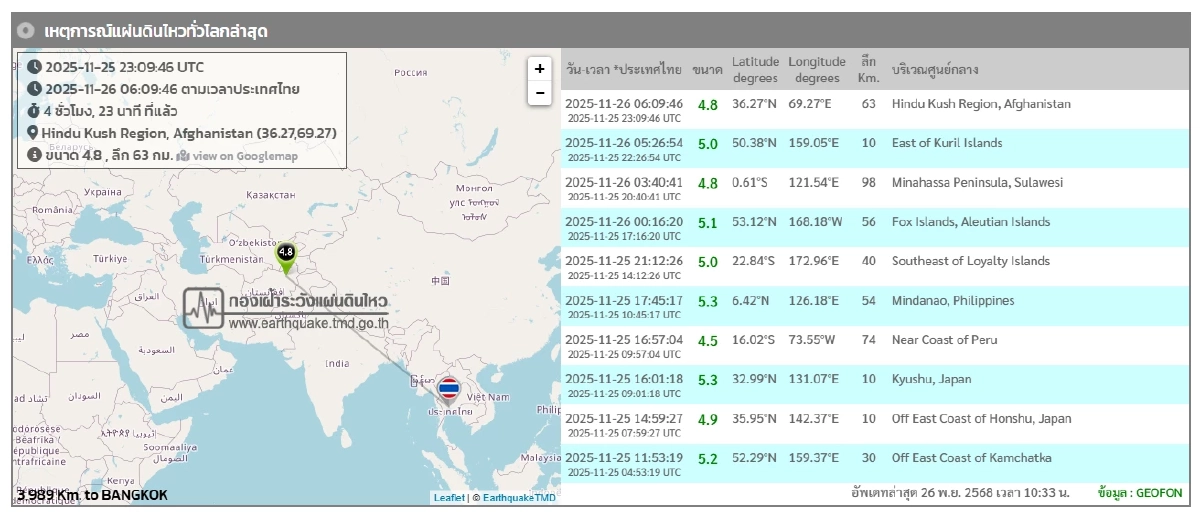This screenshot has height=517, width=1200.
Task: Click the ลึก Km. depth column header
Action: pyautogui.click(x=868, y=70)
